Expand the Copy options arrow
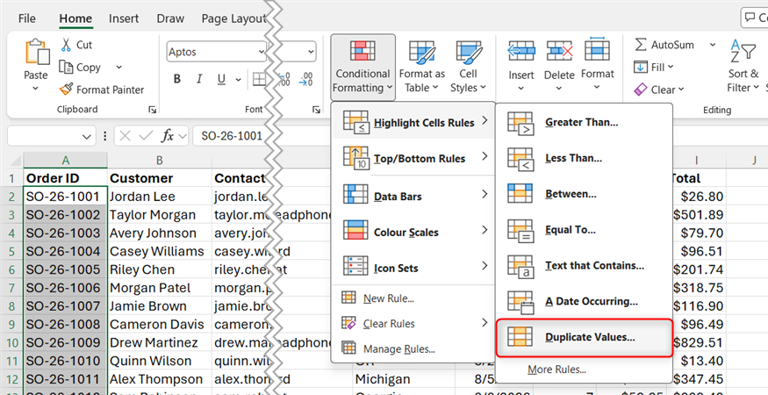Image resolution: width=768 pixels, height=395 pixels. click(x=119, y=67)
